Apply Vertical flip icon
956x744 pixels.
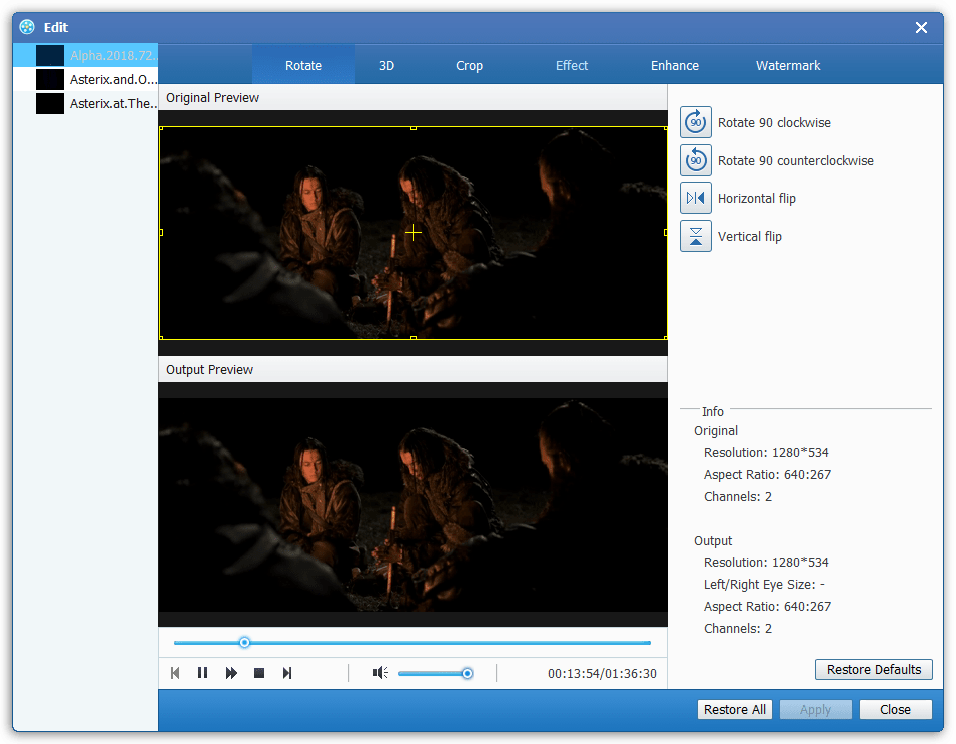696,236
